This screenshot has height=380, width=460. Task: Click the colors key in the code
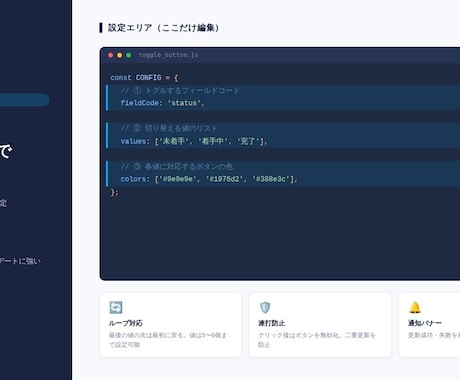133,179
